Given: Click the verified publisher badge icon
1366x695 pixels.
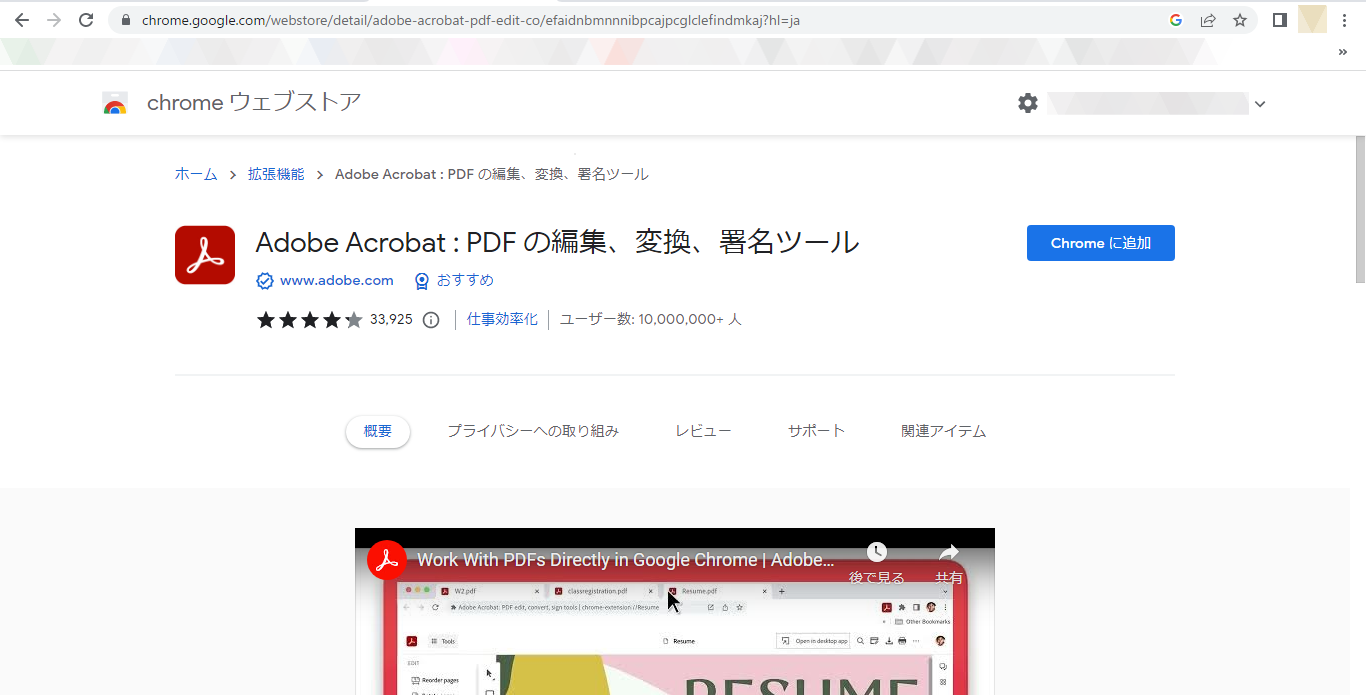Looking at the screenshot, I should (265, 281).
